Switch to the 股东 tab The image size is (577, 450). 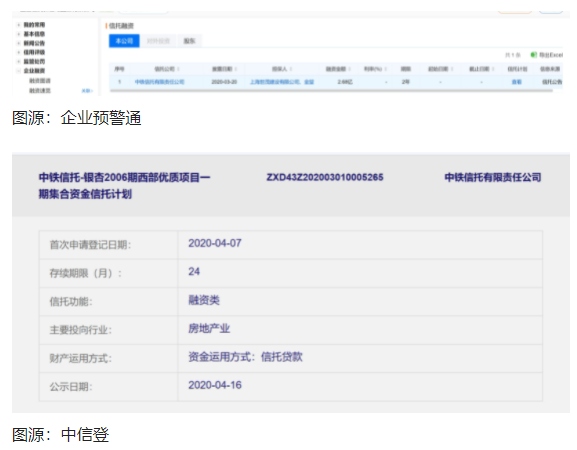[189, 41]
